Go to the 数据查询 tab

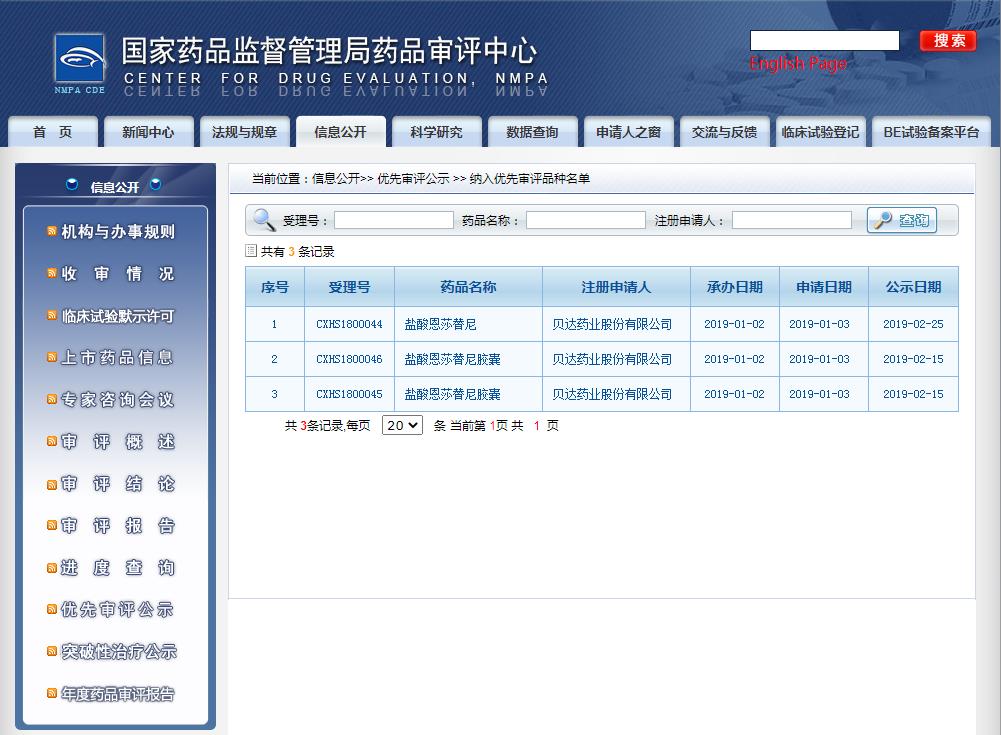[x=532, y=132]
